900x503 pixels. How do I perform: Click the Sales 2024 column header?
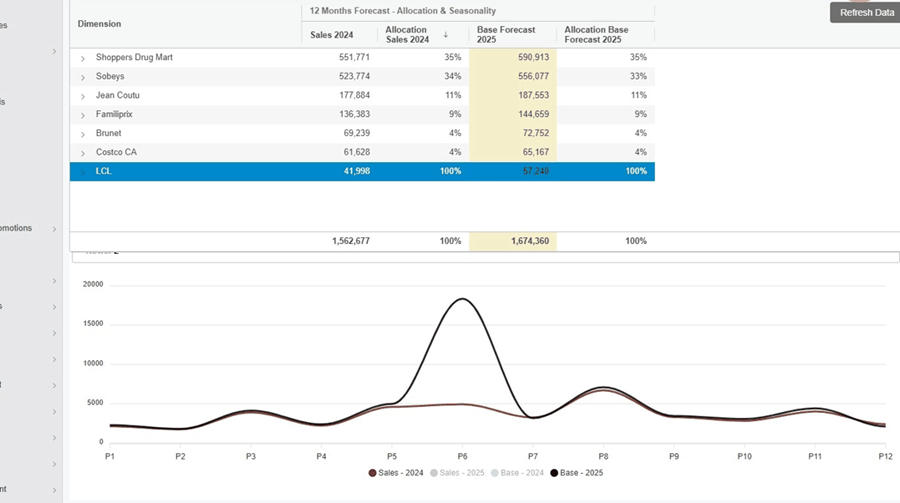pos(332,35)
